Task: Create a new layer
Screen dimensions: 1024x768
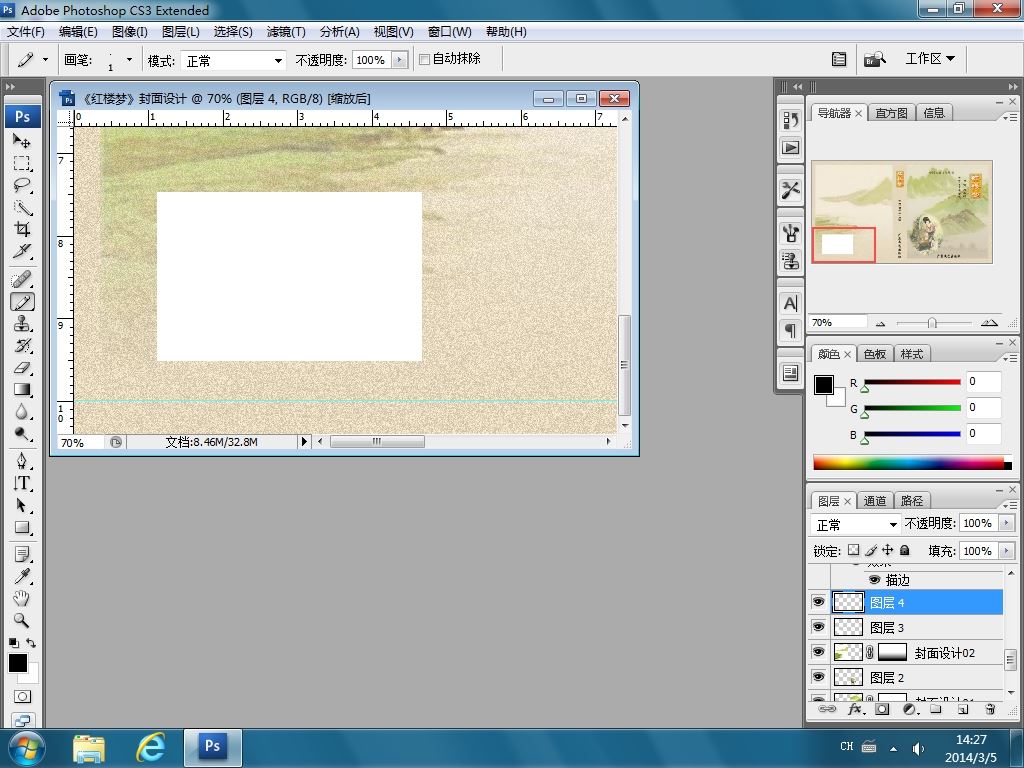Action: click(963, 709)
